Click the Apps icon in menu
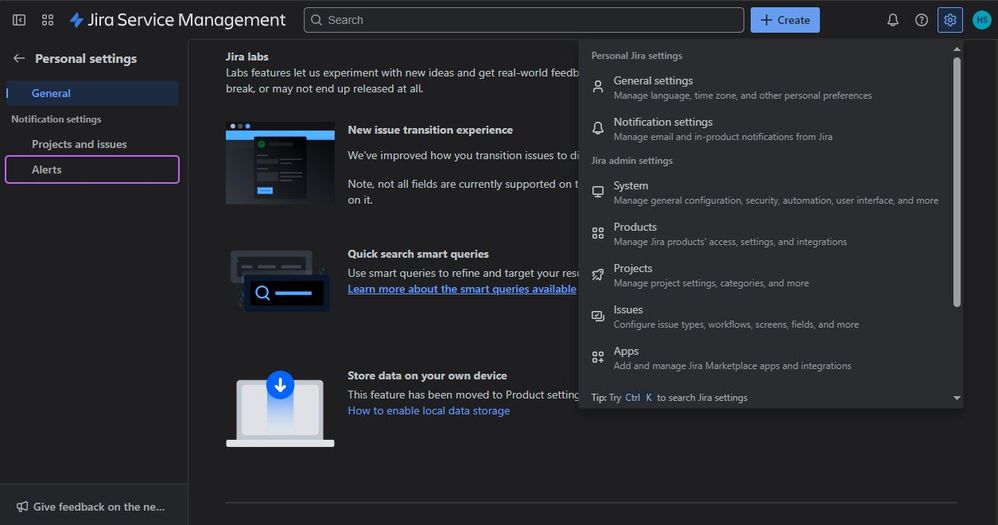 pos(598,357)
